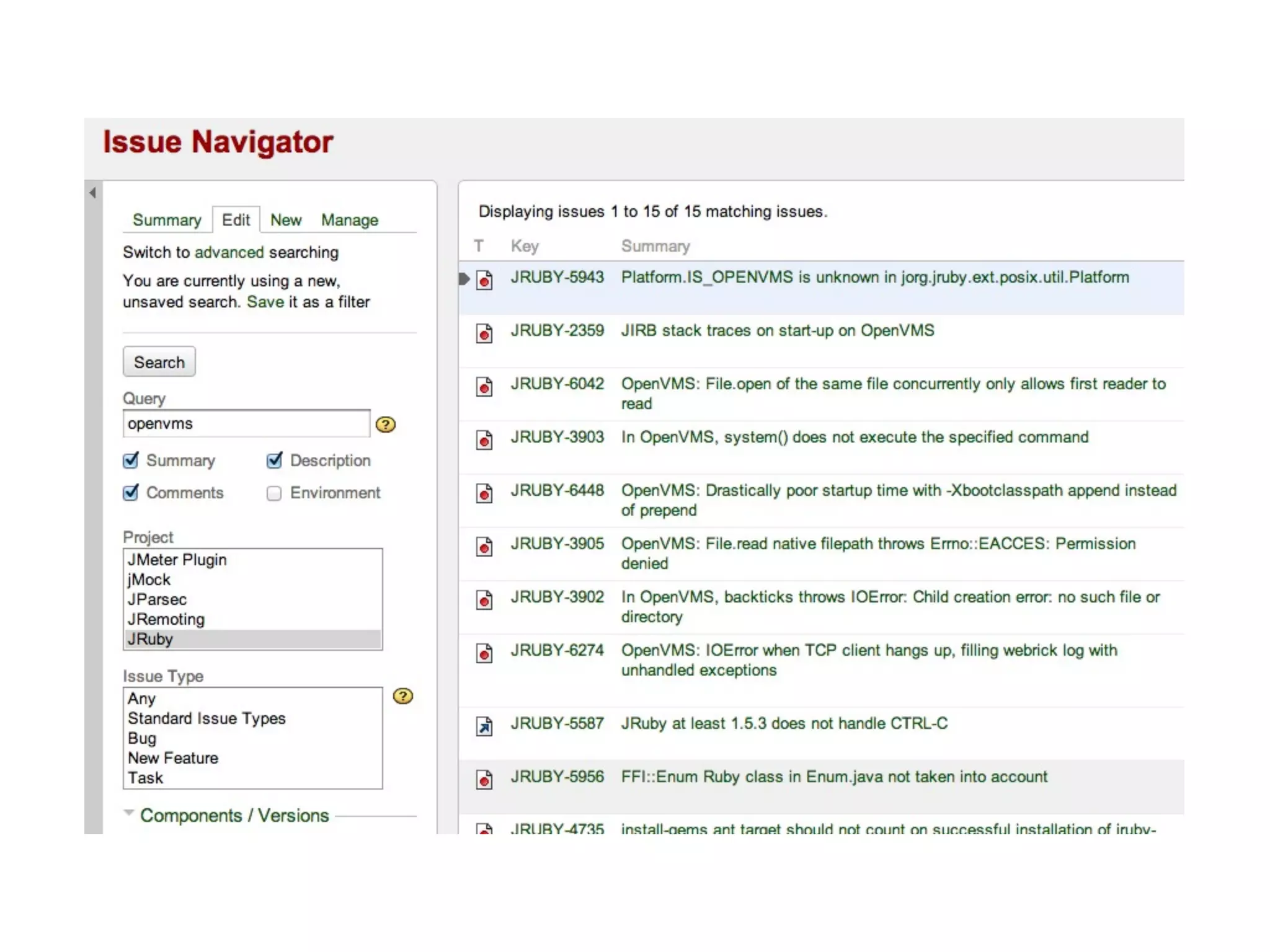
Task: Collapse the left filter panel arrow
Action: coord(92,193)
